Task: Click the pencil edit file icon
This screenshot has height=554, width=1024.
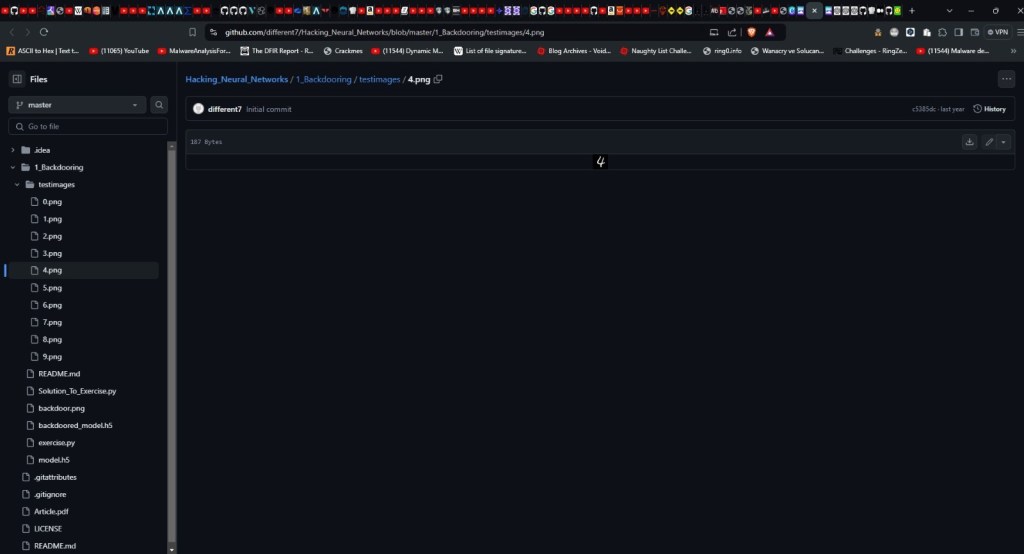Action: pos(988,142)
